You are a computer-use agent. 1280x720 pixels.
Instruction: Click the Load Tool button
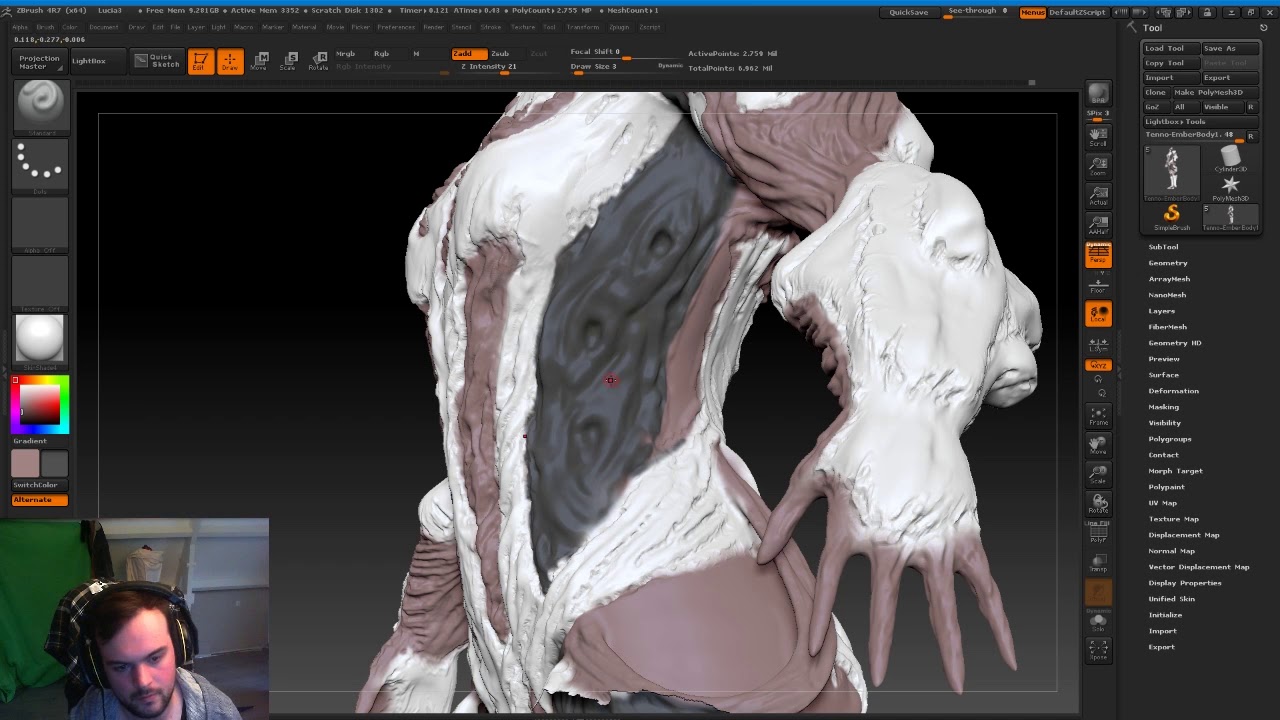[x=1171, y=48]
